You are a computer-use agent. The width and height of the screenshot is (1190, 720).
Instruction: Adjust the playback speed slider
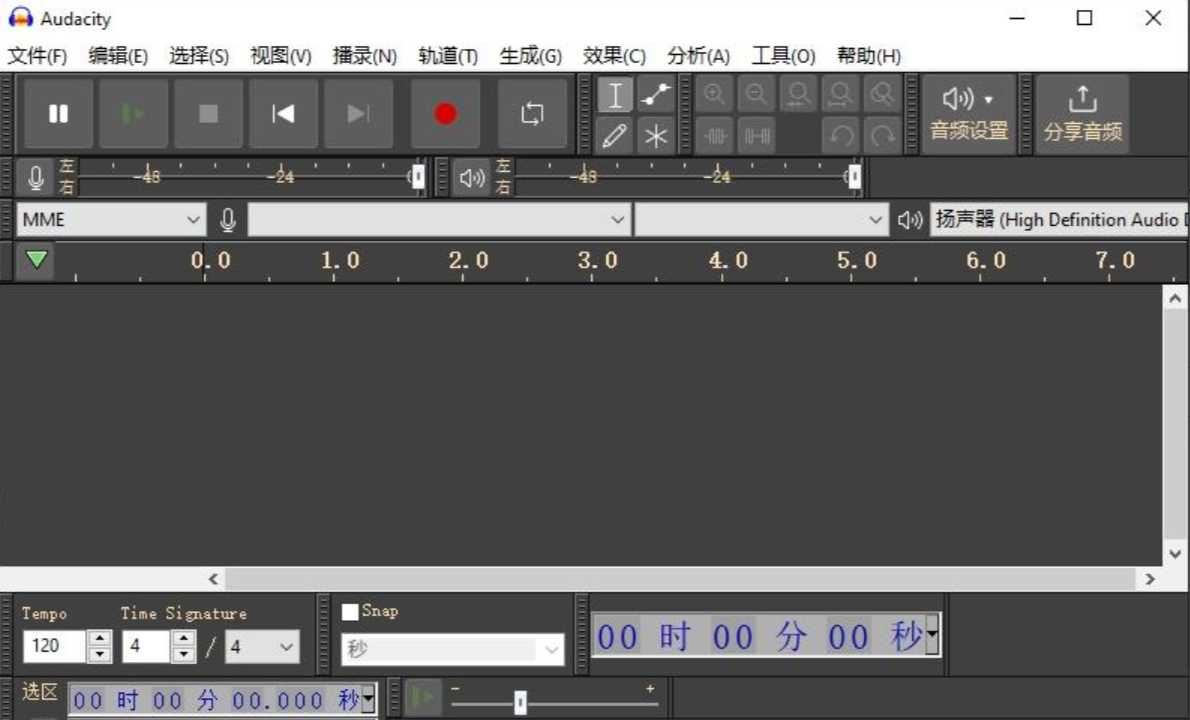(518, 701)
